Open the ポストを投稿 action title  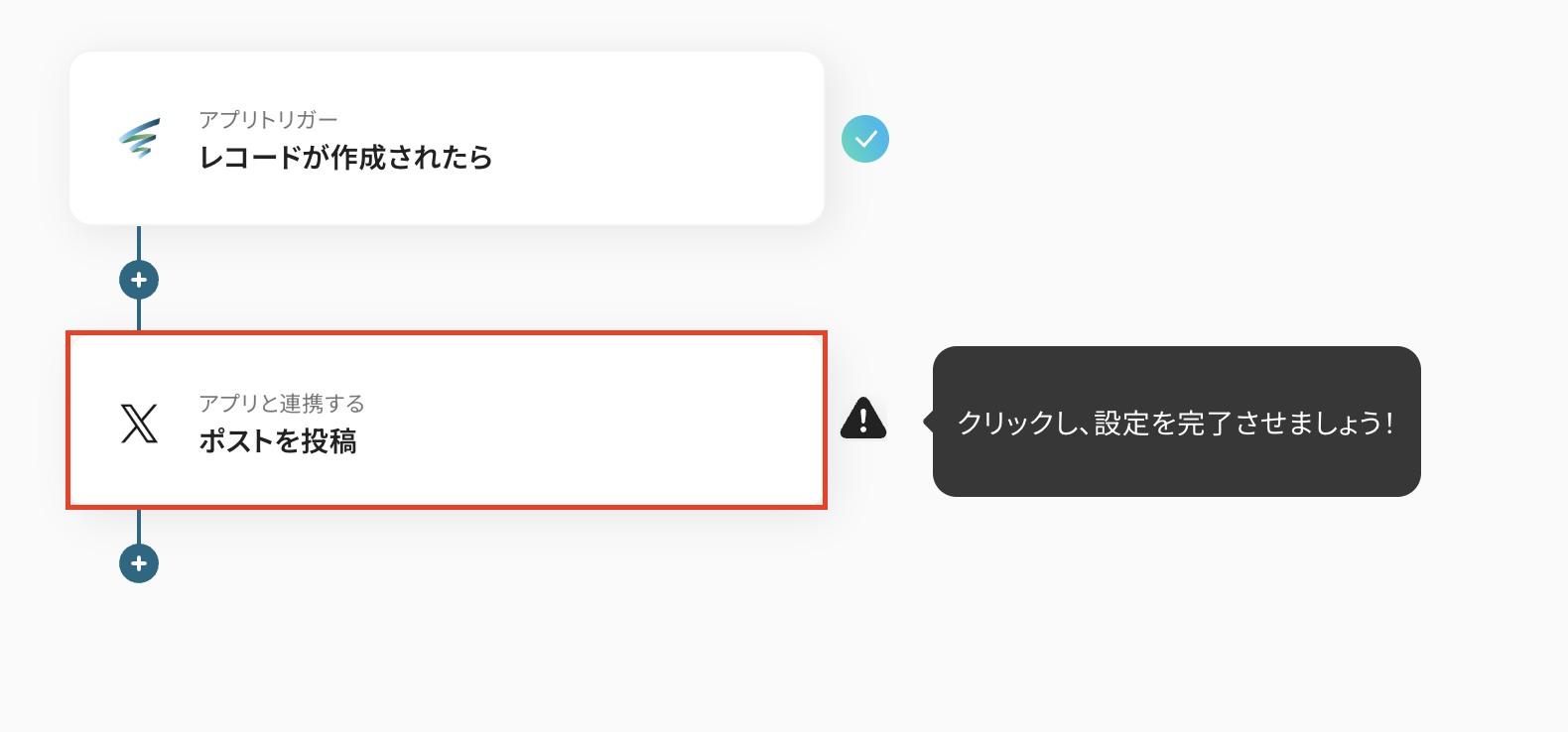[278, 441]
